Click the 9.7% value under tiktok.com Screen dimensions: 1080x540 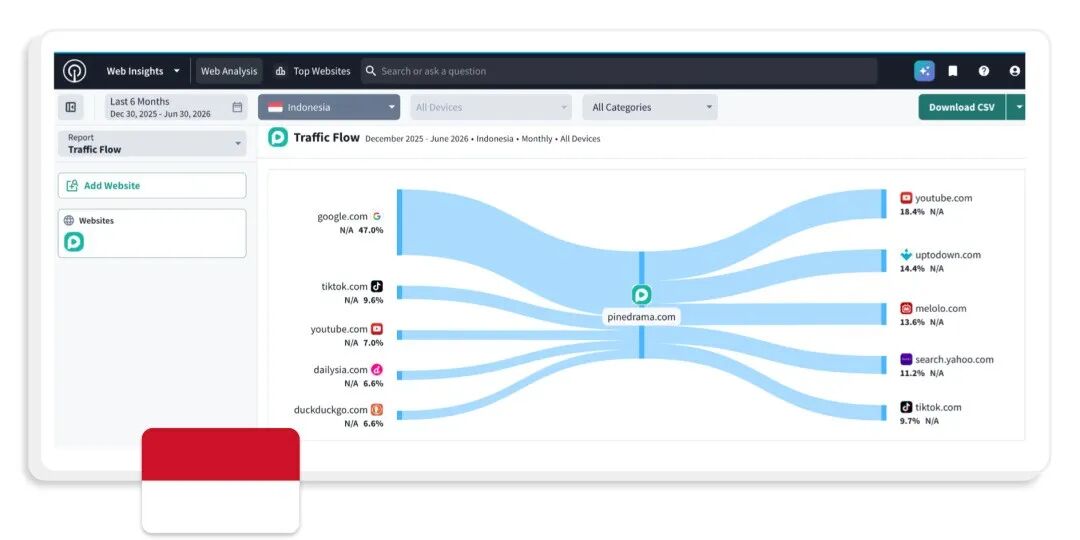910,421
